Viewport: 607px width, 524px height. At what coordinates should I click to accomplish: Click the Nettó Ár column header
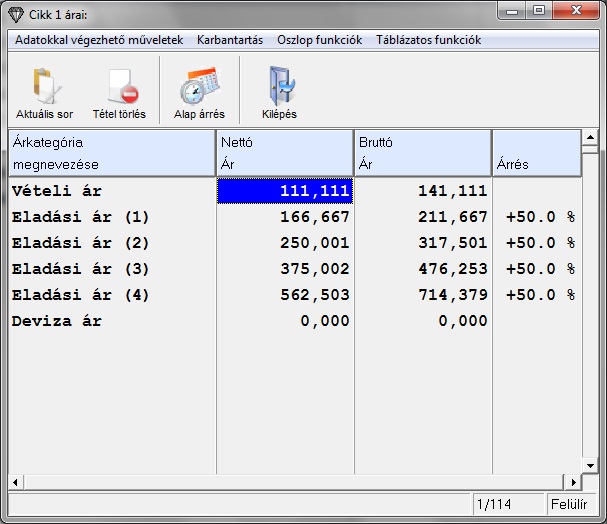point(285,153)
